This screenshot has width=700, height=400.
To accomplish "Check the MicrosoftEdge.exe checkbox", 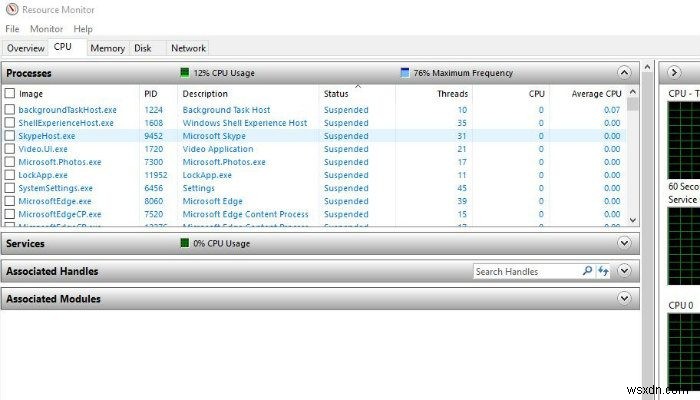I will point(10,201).
